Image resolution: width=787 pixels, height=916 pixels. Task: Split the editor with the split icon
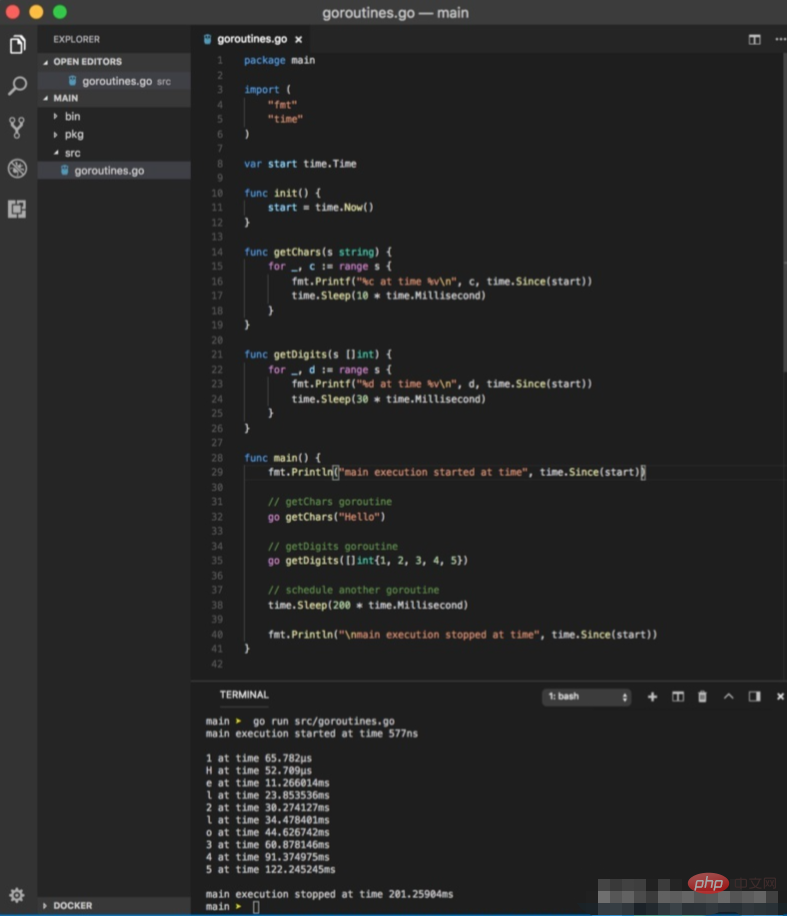tap(754, 39)
